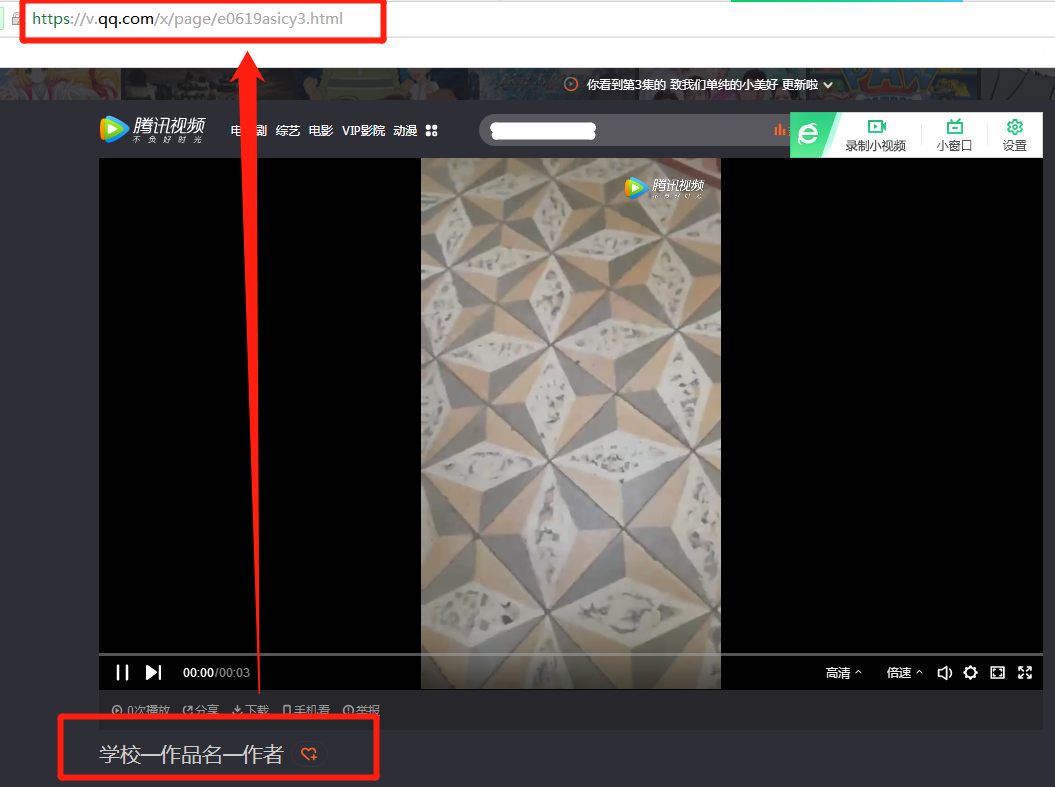1055x787 pixels.
Task: Open the 电影 category
Action: (x=321, y=131)
